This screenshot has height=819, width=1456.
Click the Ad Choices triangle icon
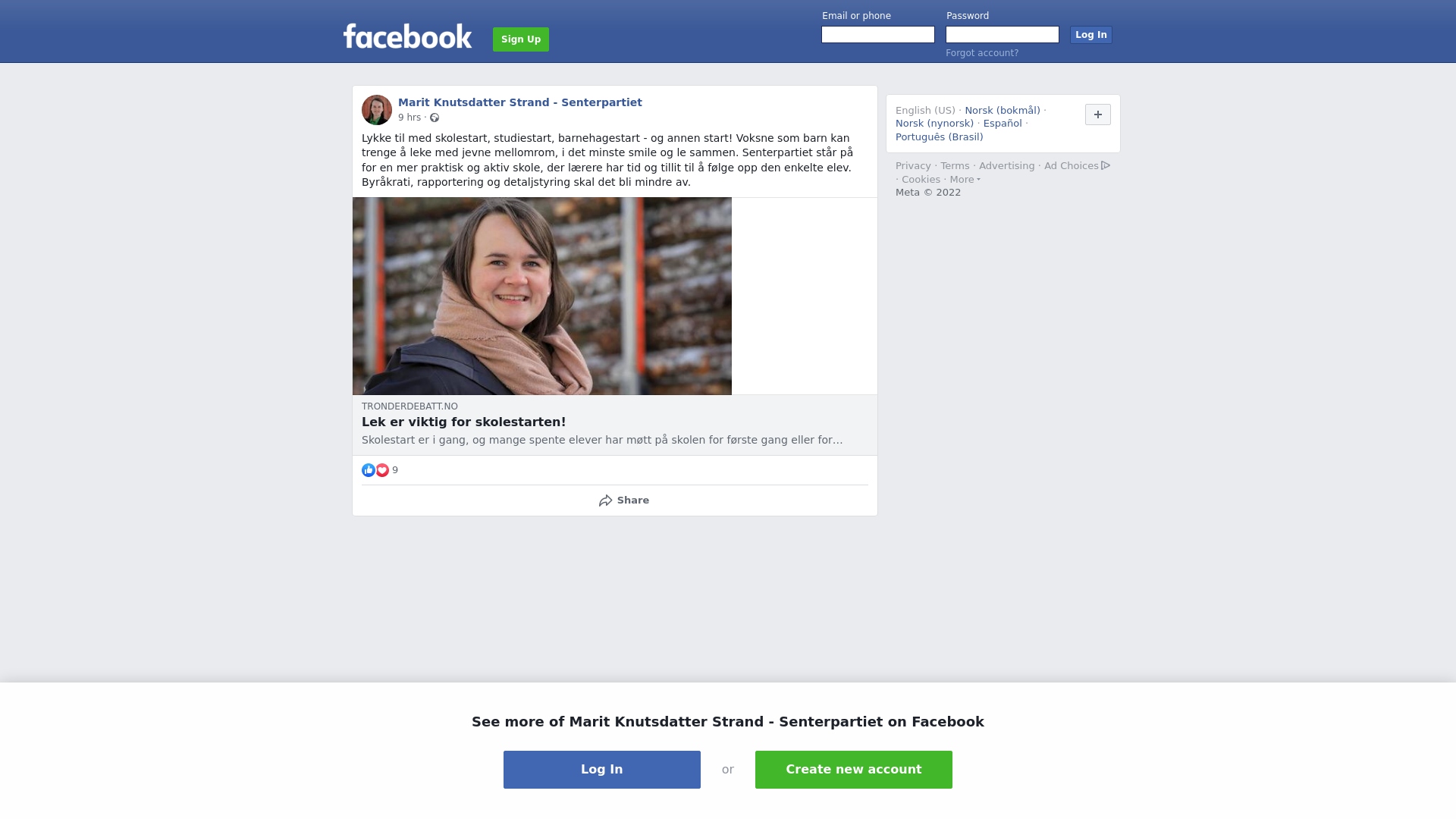click(x=1106, y=165)
